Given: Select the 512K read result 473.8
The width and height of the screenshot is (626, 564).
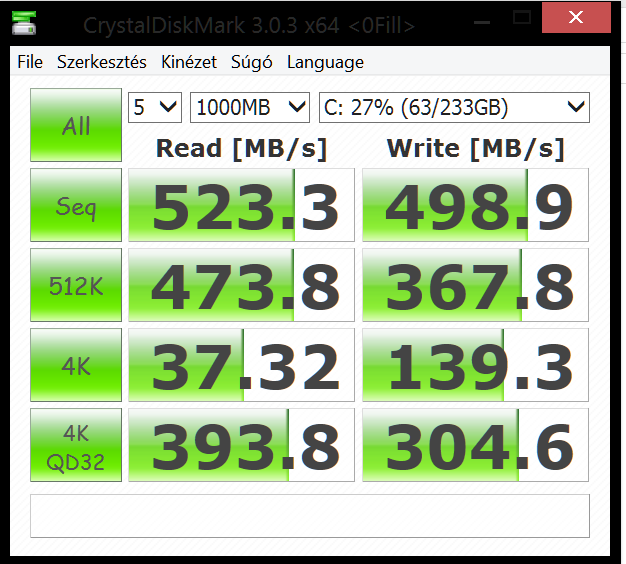Looking at the screenshot, I should (x=241, y=285).
